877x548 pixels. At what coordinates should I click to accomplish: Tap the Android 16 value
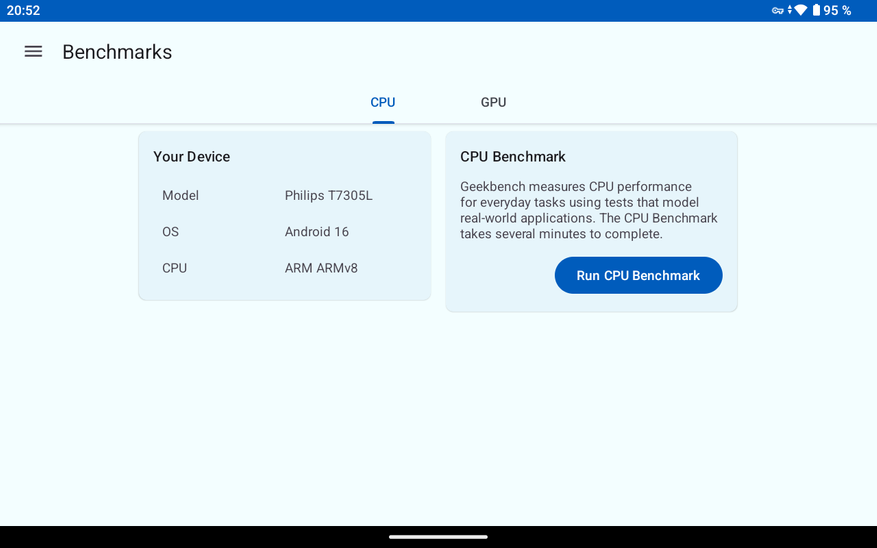click(317, 232)
